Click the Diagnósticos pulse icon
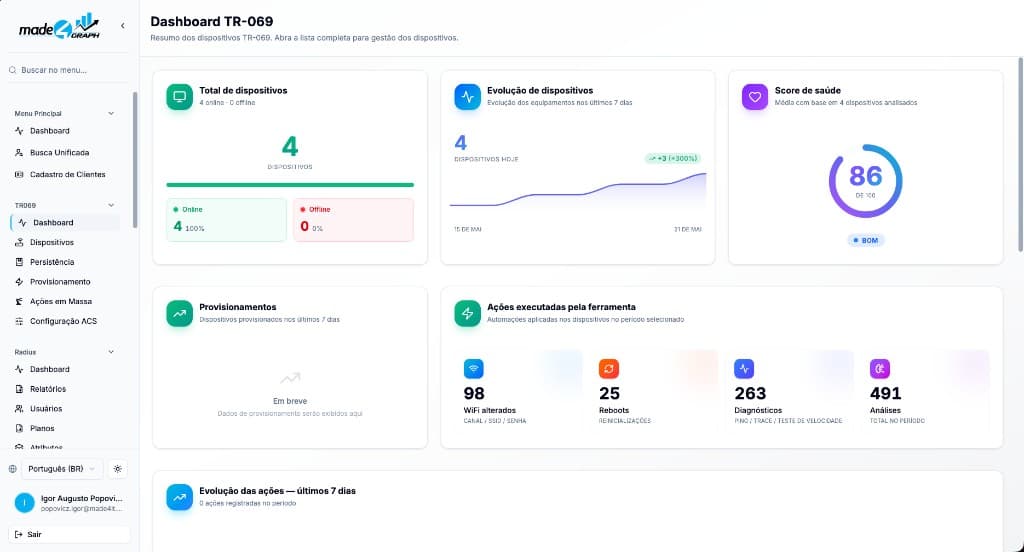Viewport: 1024px width, 552px height. coord(744,368)
